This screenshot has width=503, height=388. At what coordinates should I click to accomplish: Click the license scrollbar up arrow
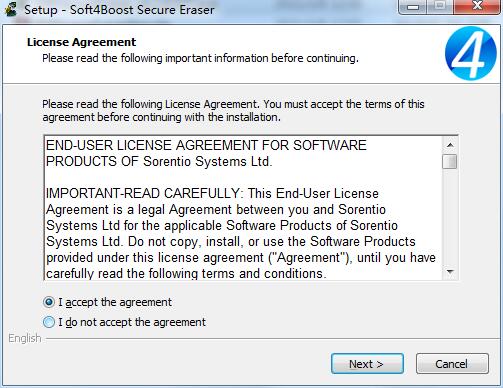(450, 145)
